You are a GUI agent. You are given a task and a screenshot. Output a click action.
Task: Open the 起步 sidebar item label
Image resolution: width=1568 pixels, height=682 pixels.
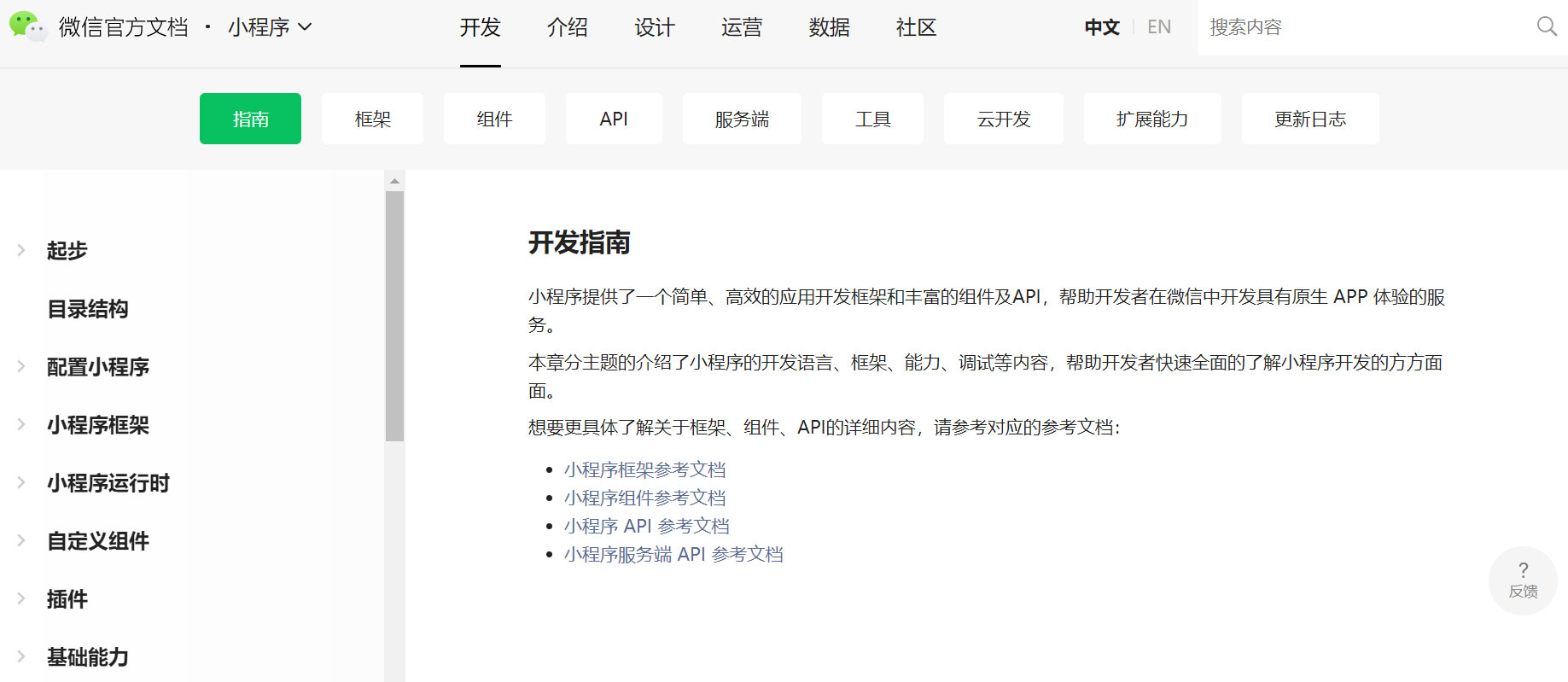[67, 250]
